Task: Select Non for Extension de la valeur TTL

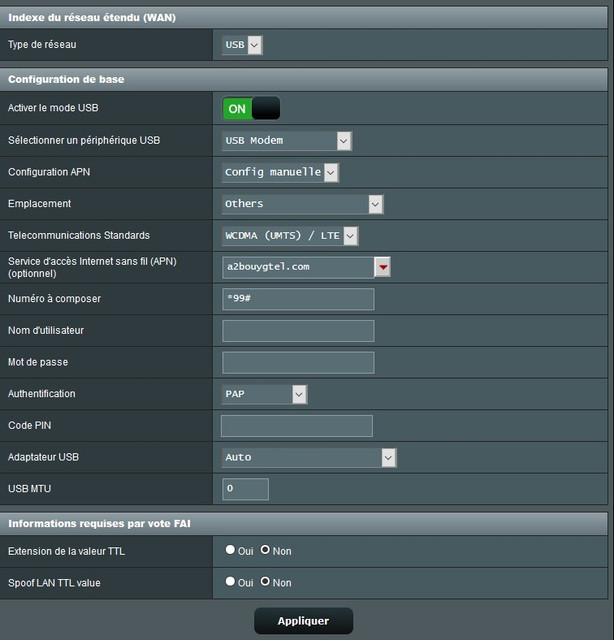Action: pos(266,550)
